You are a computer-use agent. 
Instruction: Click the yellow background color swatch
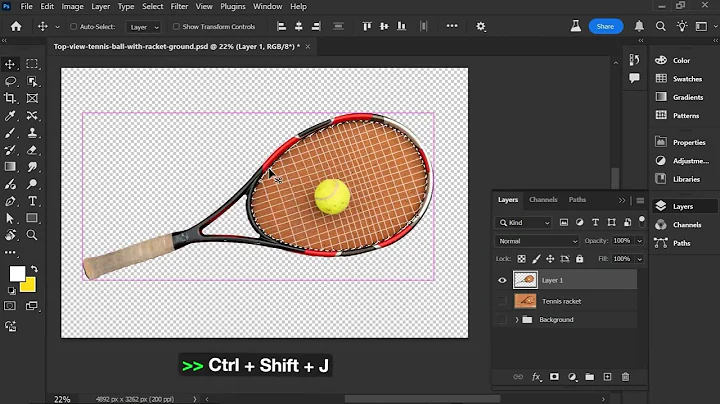pyautogui.click(x=29, y=286)
